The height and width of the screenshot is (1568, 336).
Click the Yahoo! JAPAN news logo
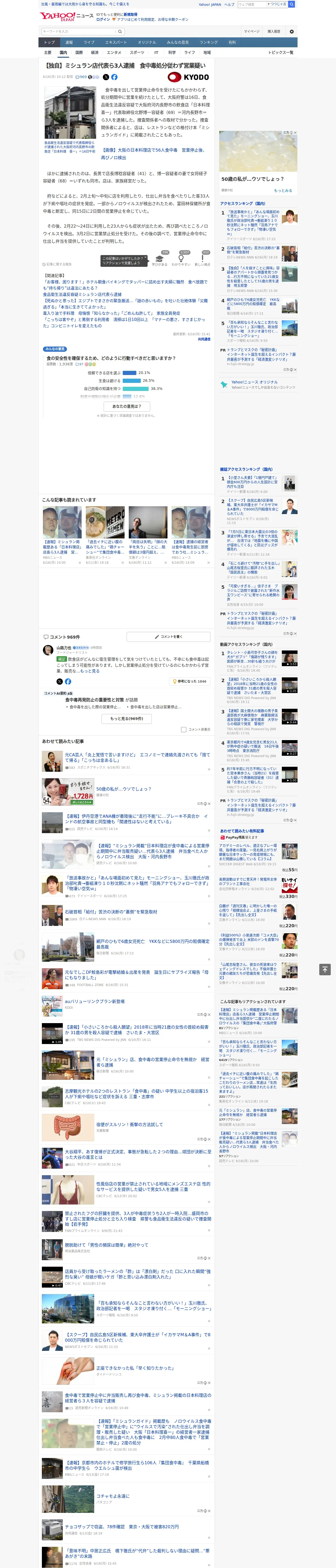[66, 16]
